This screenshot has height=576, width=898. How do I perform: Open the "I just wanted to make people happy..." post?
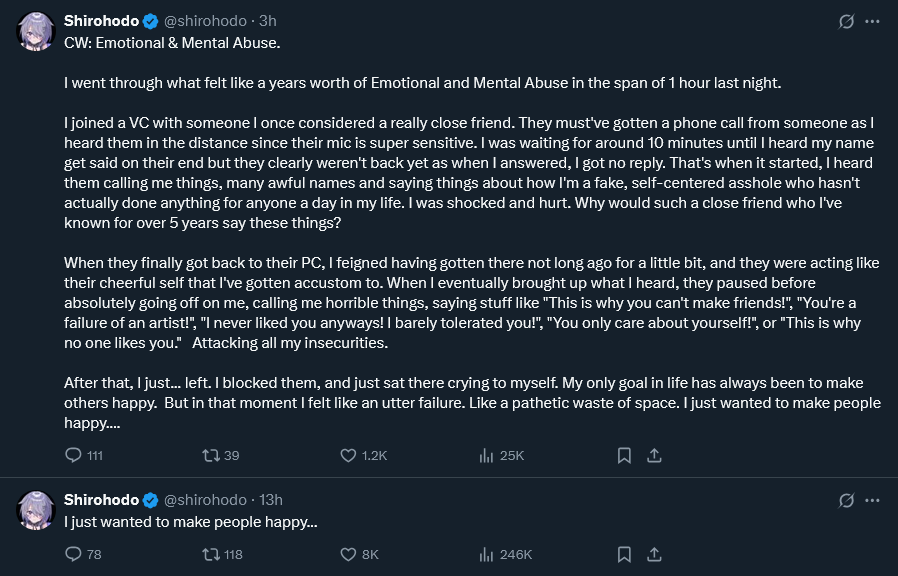190,522
